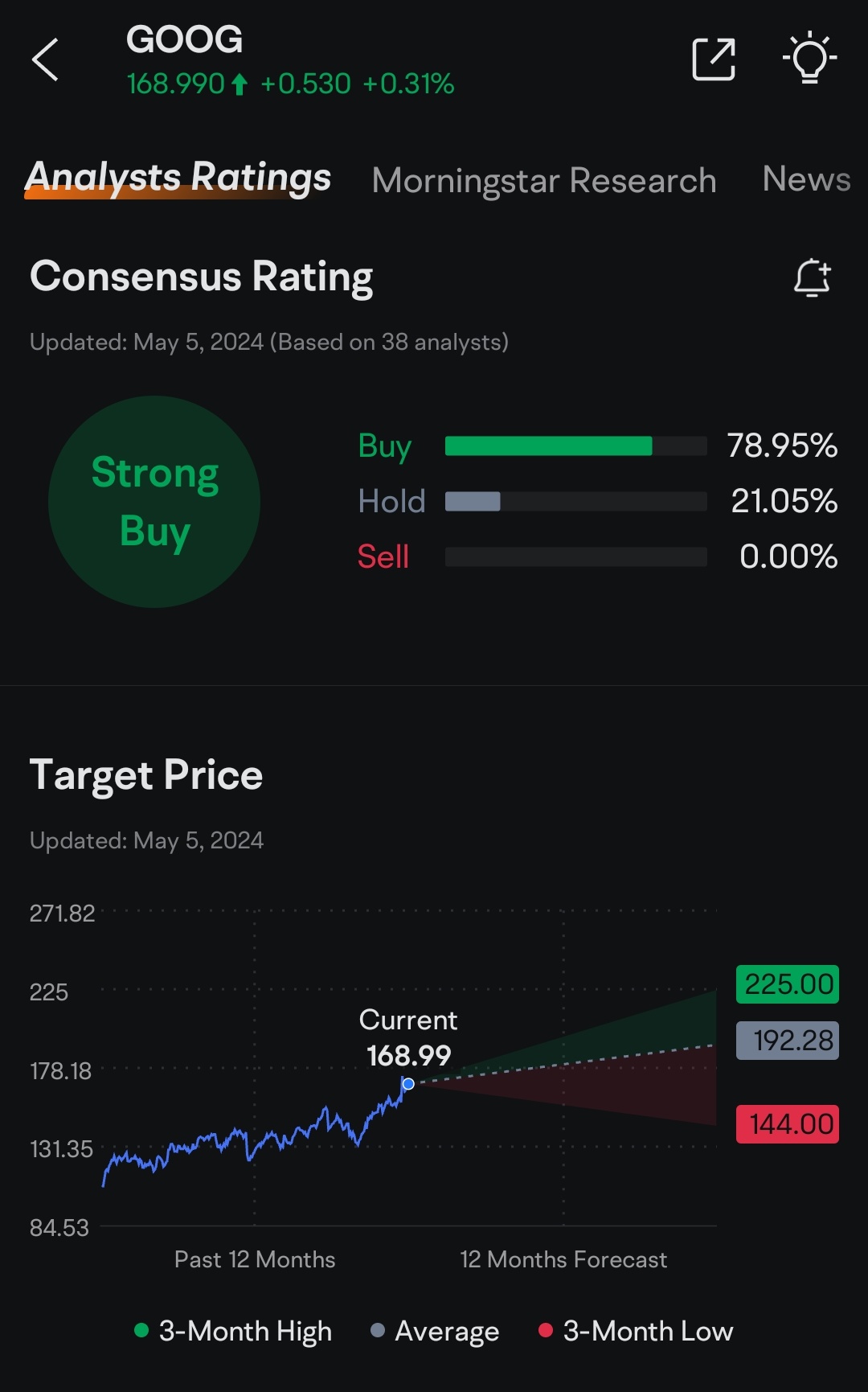
Task: Click the green Buy percentage bar
Action: pos(548,446)
